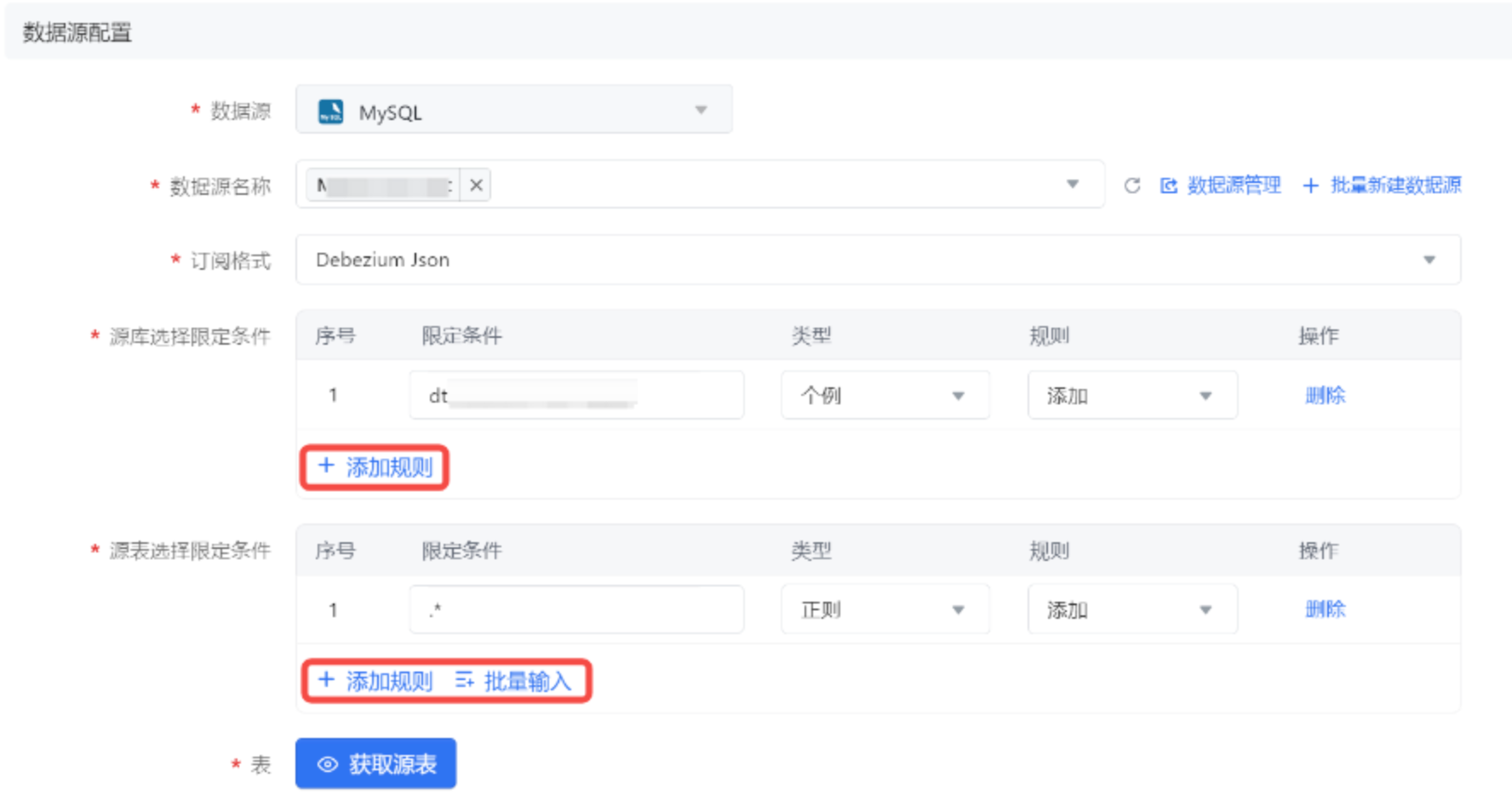Click 添加规则 under 源表选择限定条件
The width and height of the screenshot is (1512, 795).
pos(375,681)
